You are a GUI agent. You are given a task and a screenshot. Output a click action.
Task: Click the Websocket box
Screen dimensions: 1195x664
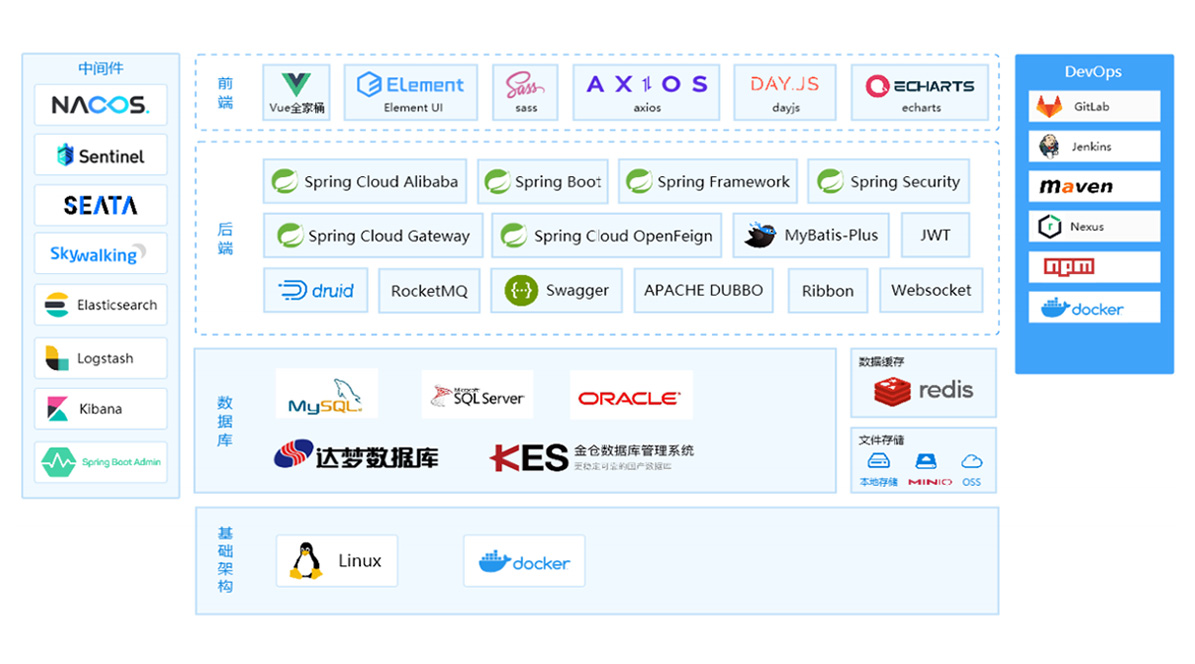[x=931, y=290]
